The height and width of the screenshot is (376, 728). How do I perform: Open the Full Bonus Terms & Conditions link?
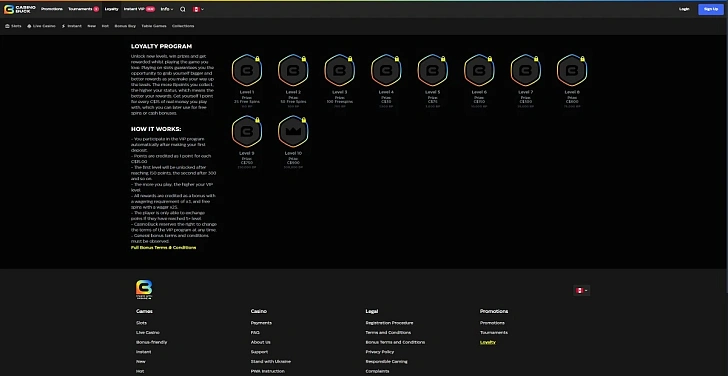pyautogui.click(x=163, y=248)
